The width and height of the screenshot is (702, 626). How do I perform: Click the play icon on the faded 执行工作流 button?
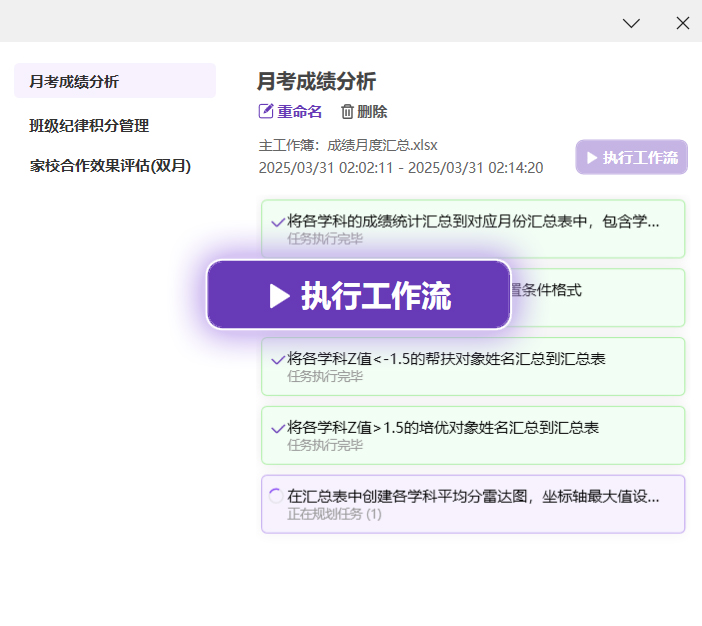592,157
